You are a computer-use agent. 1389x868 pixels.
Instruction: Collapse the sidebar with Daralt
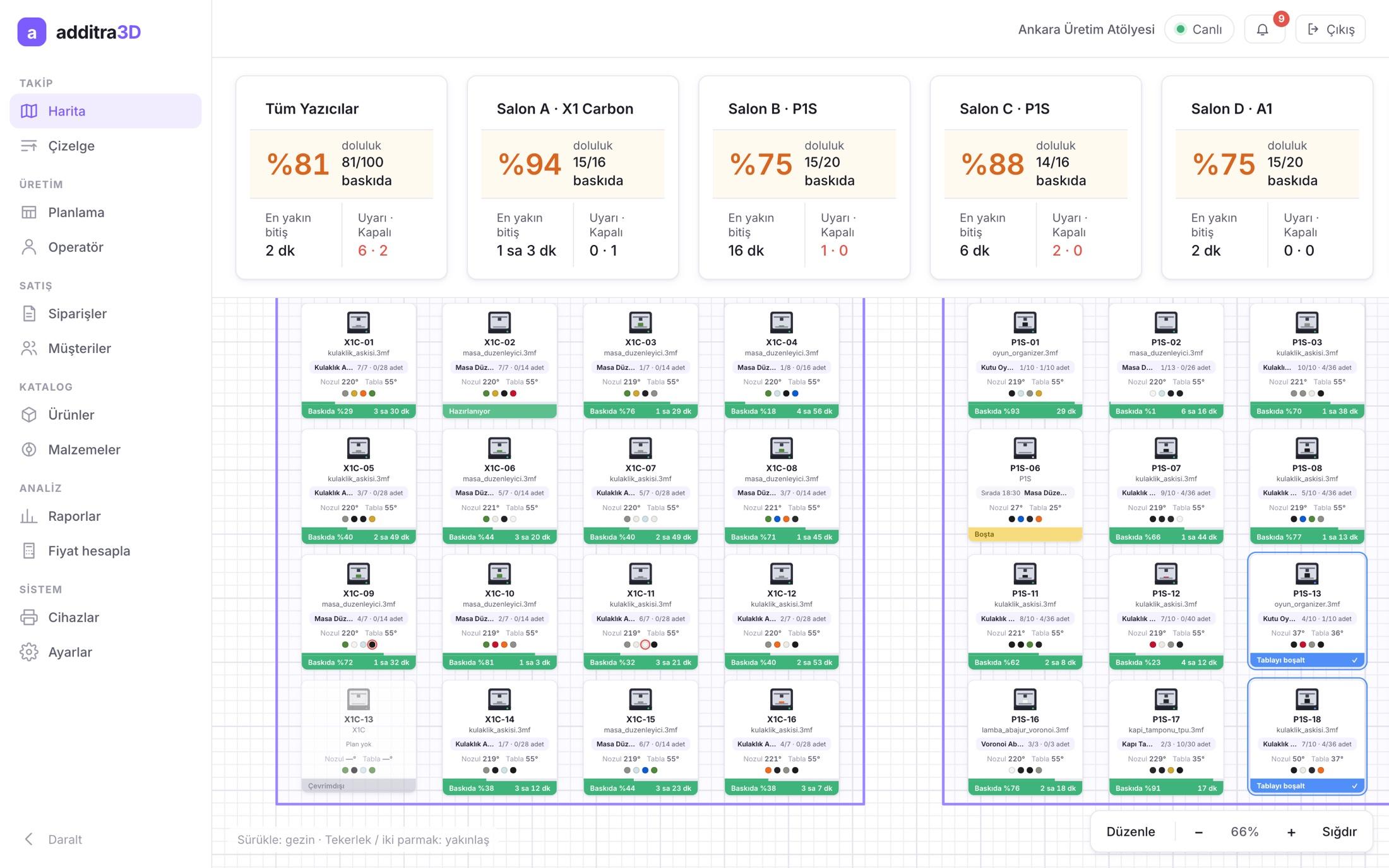click(x=53, y=839)
